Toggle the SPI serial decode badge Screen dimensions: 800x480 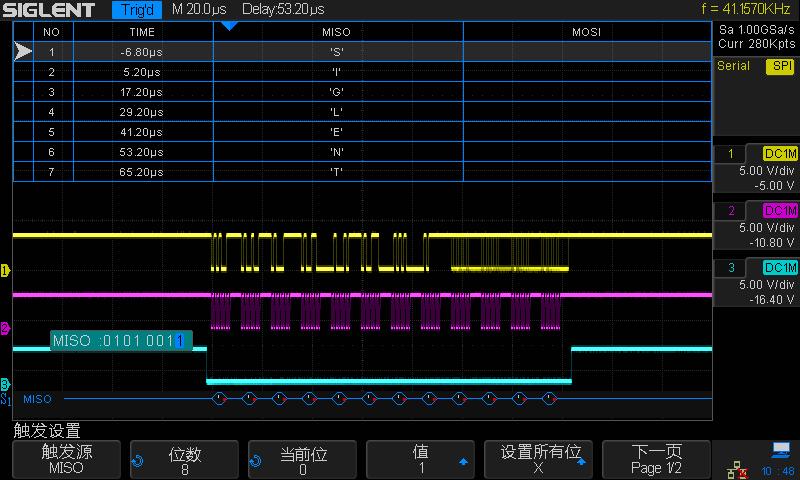click(x=780, y=66)
